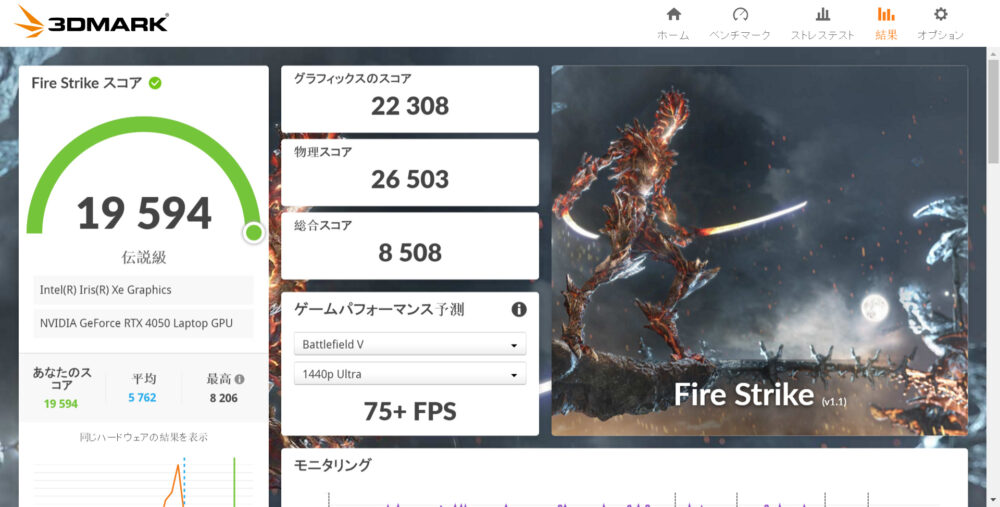Image resolution: width=1000 pixels, height=507 pixels.
Task: Open the オプション gear icon
Action: [x=941, y=14]
